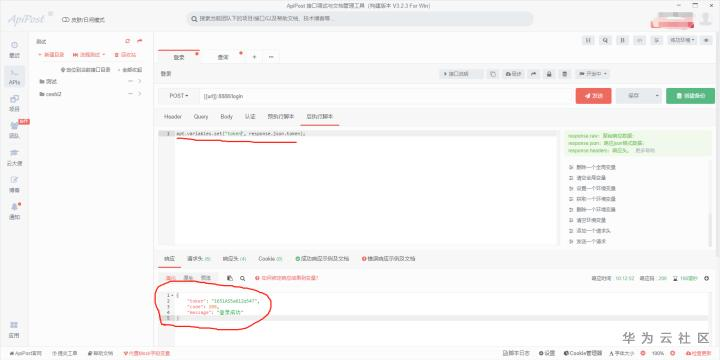Viewport: 720px width, 360px height.
Task: Switch response view to 预览 (preview)
Action: pos(205,278)
